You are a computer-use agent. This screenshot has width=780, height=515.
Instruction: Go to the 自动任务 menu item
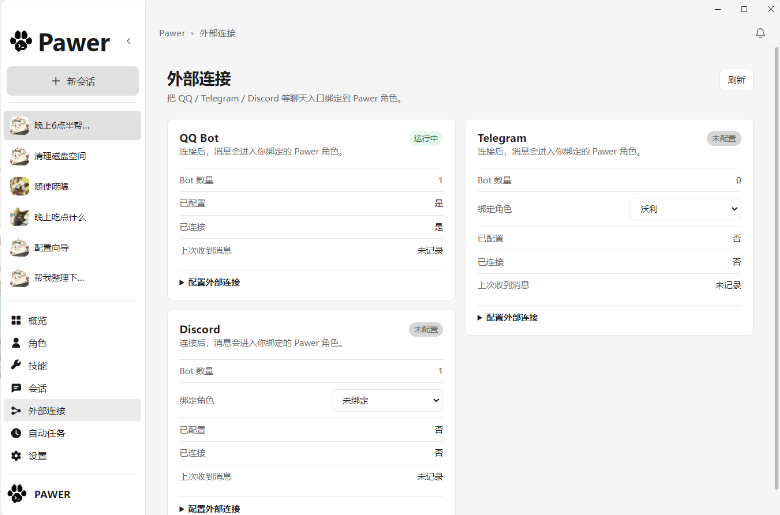click(x=73, y=433)
